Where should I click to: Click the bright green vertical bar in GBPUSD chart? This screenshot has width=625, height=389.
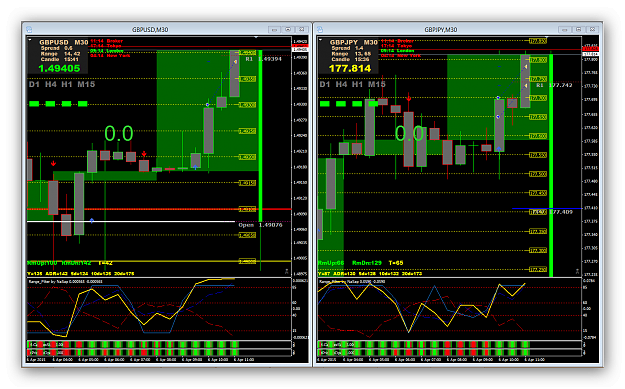coord(260,136)
